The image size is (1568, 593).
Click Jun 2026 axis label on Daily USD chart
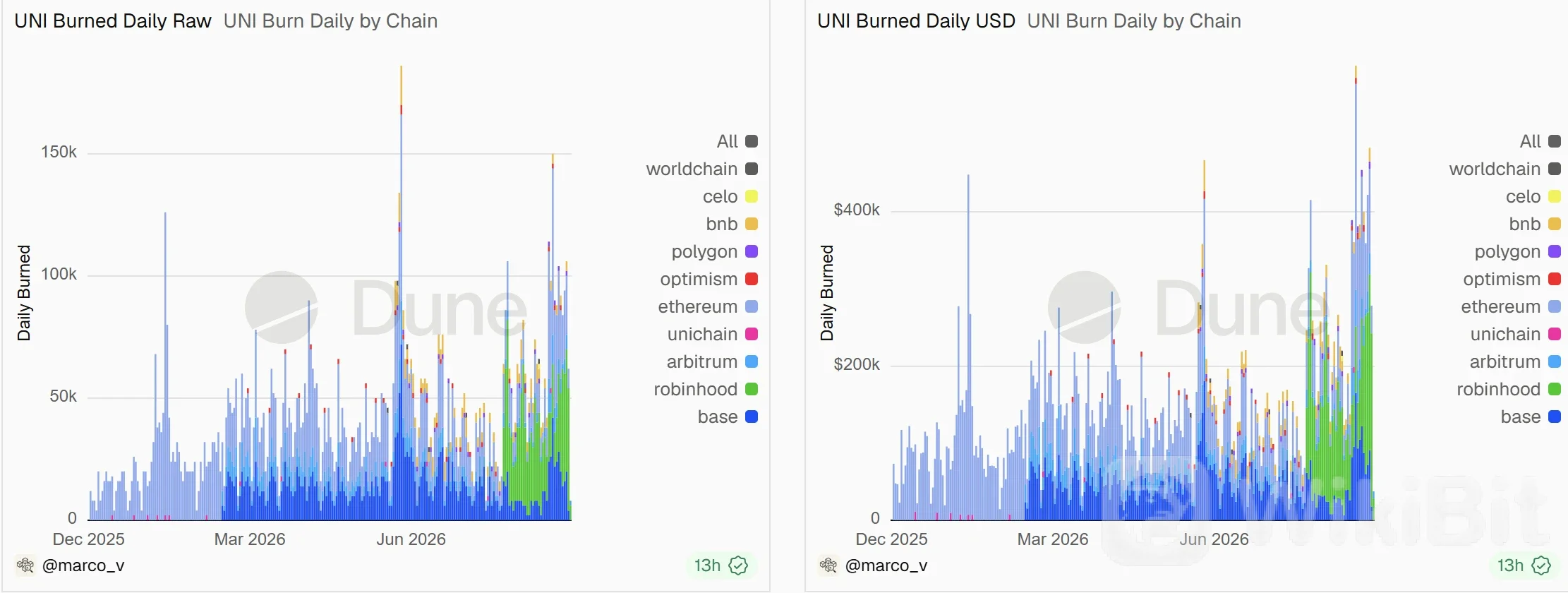1214,539
